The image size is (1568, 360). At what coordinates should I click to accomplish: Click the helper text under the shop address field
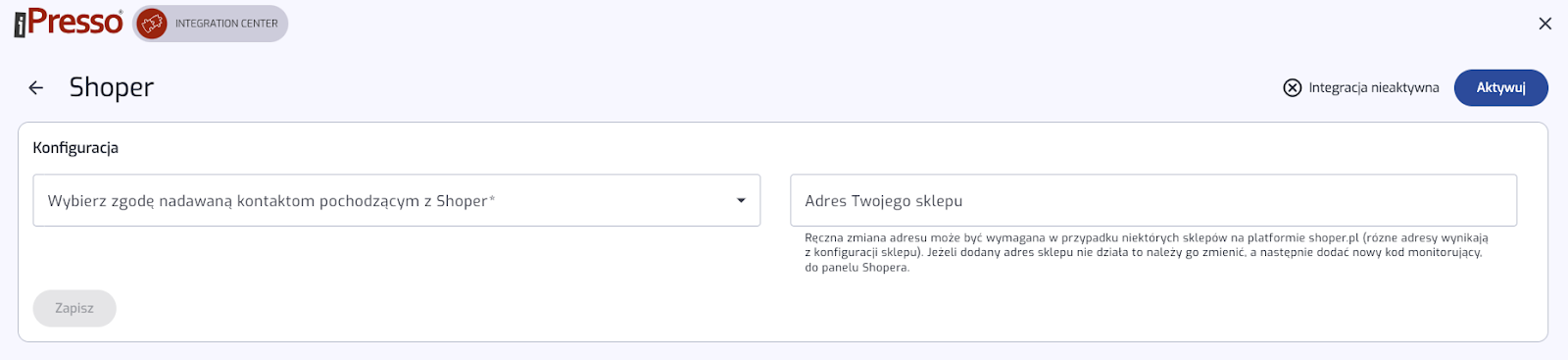(x=1147, y=252)
